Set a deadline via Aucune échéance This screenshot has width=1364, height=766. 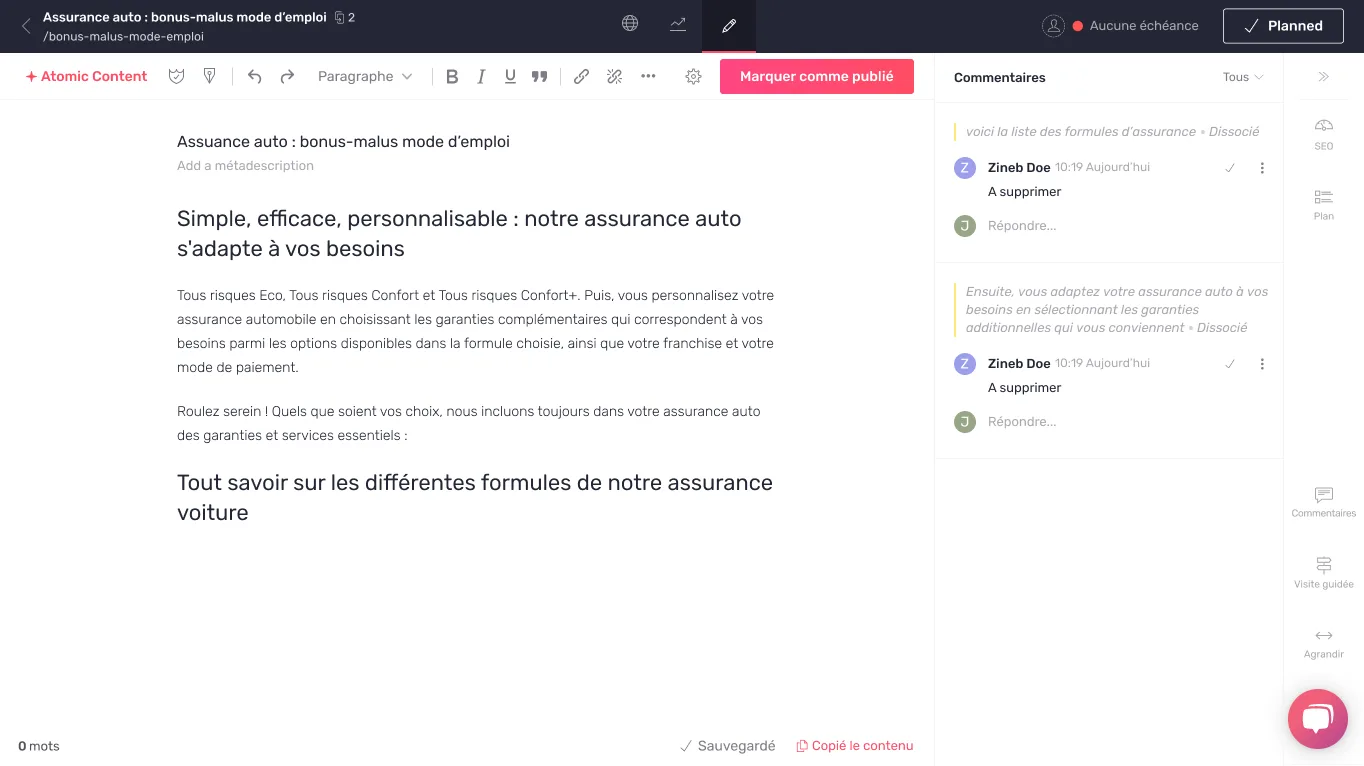tap(1144, 26)
